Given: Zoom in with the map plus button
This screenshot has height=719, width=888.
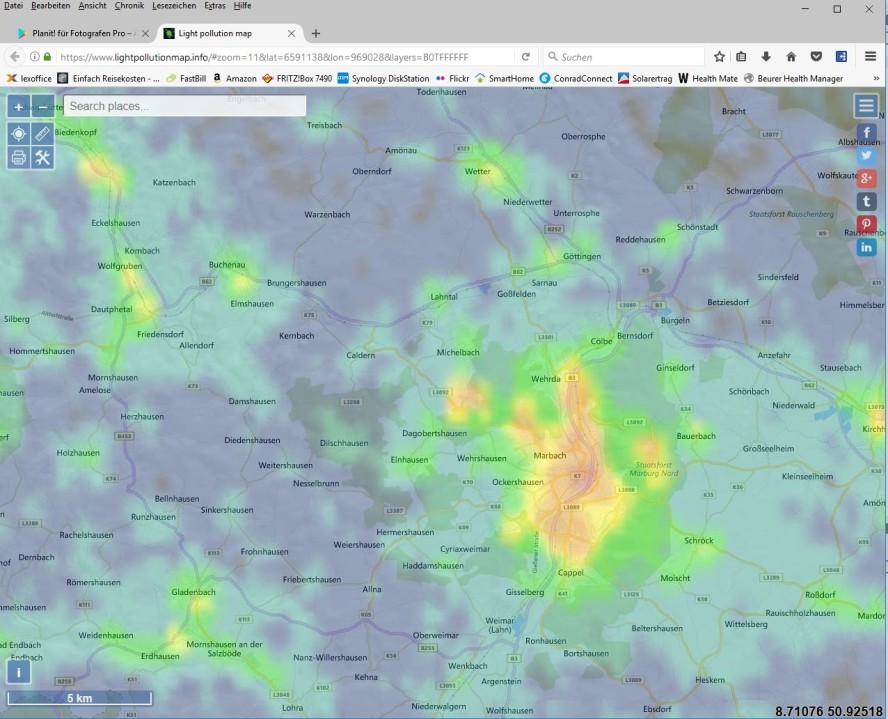Looking at the screenshot, I should click(x=19, y=107).
